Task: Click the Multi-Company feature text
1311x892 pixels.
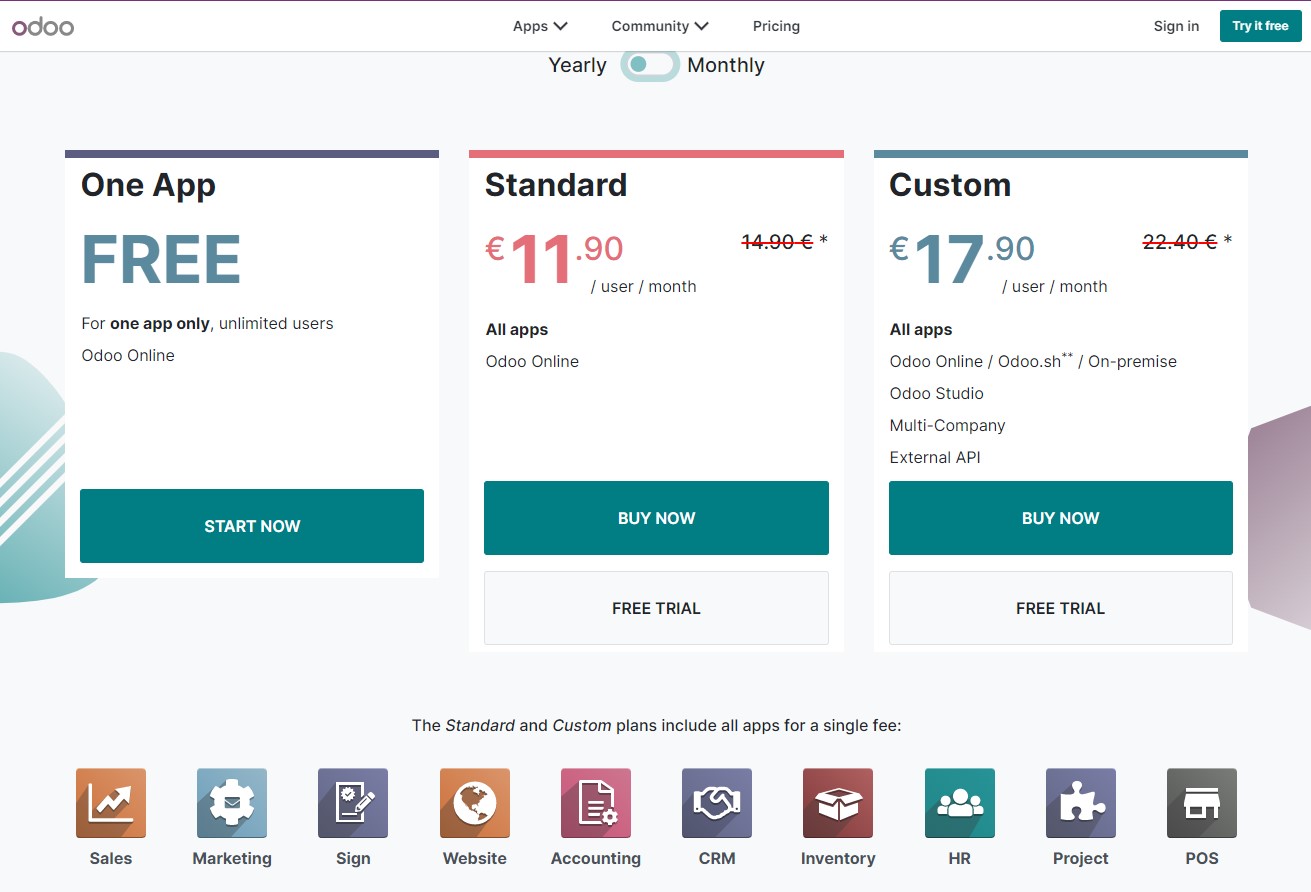Action: pyautogui.click(x=947, y=425)
